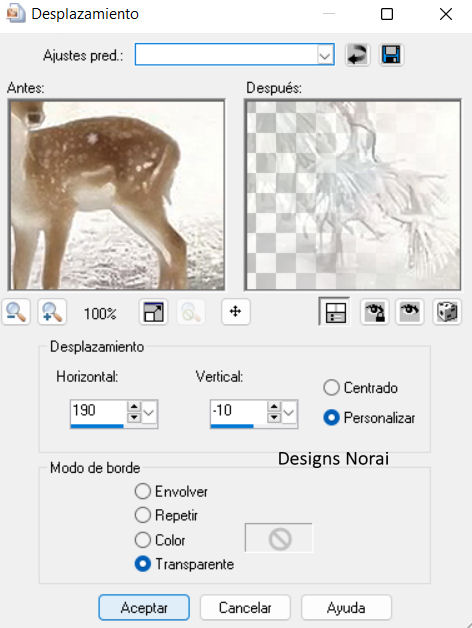Click the proof eye icon

click(409, 312)
